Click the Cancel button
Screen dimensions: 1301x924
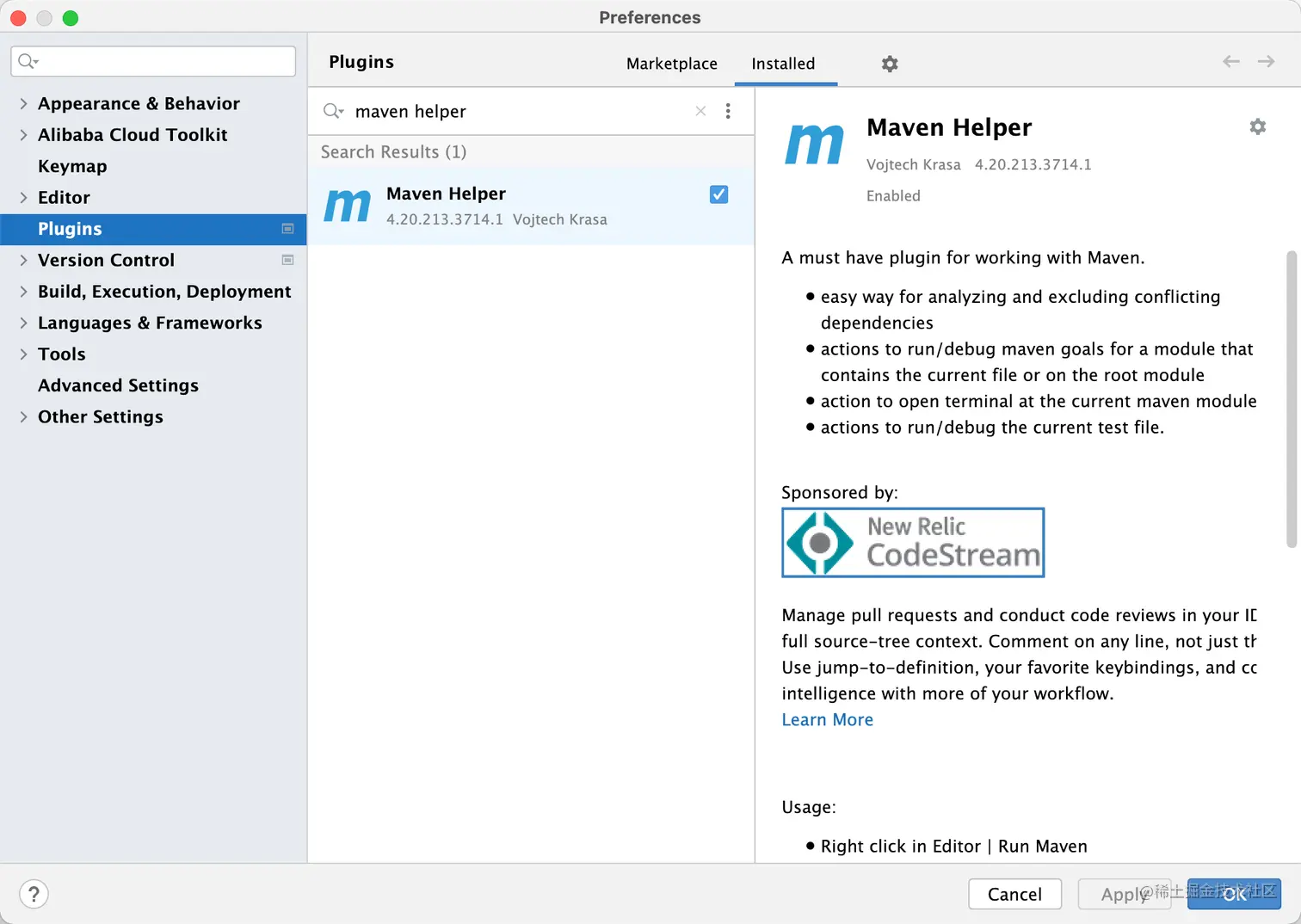click(x=1014, y=894)
